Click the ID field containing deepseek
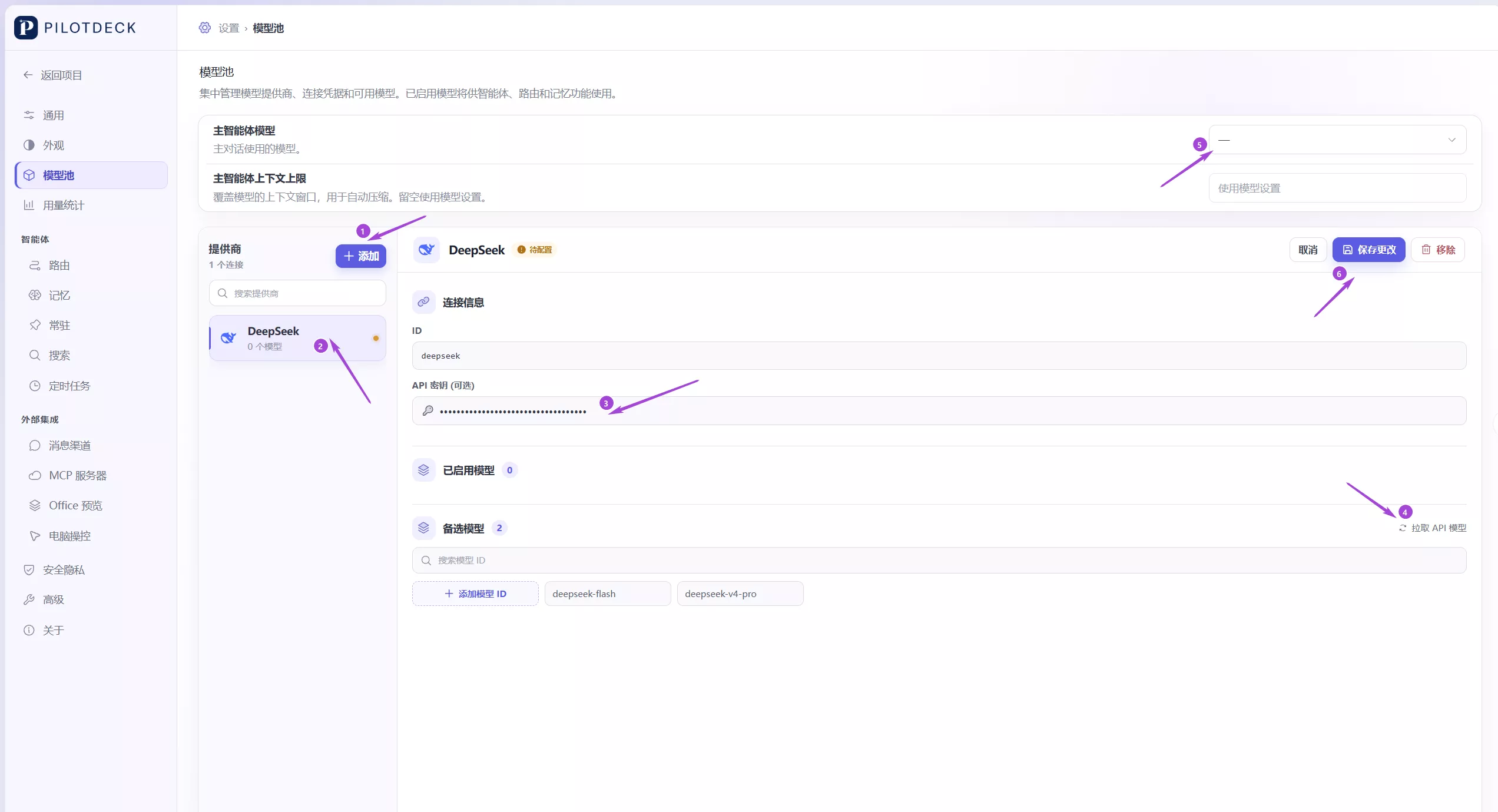Screen dimensions: 1498x812 coord(939,356)
